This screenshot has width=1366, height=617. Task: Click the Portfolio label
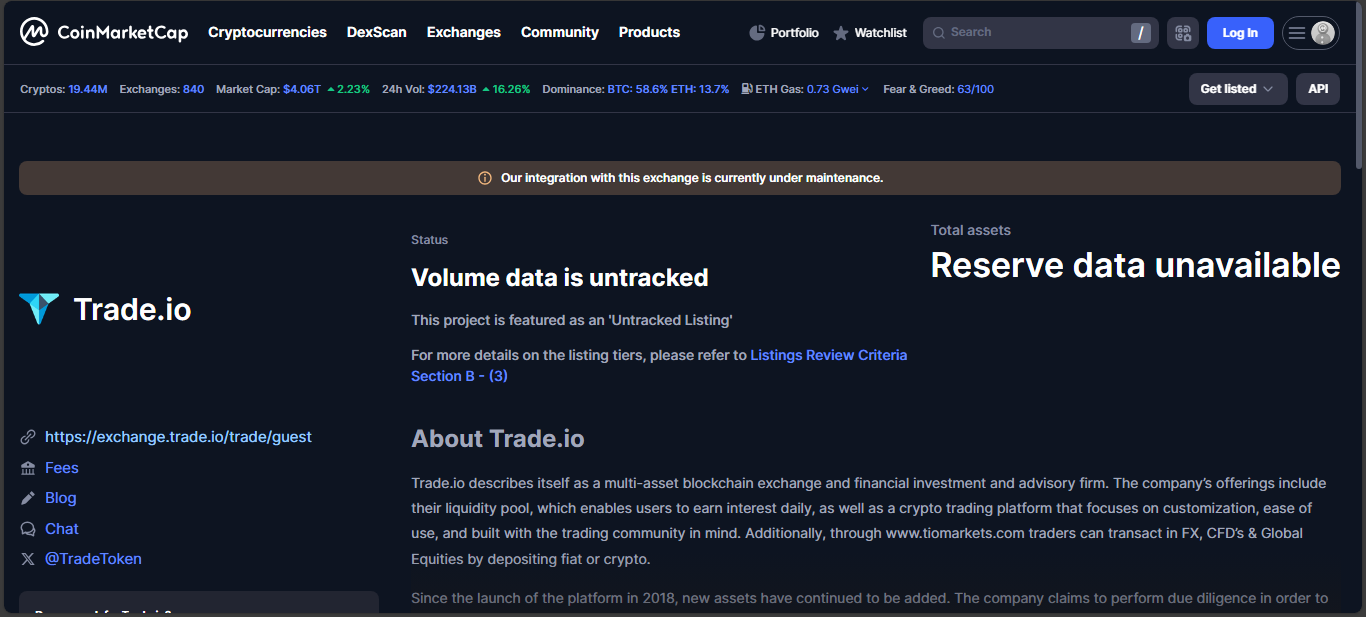(795, 33)
